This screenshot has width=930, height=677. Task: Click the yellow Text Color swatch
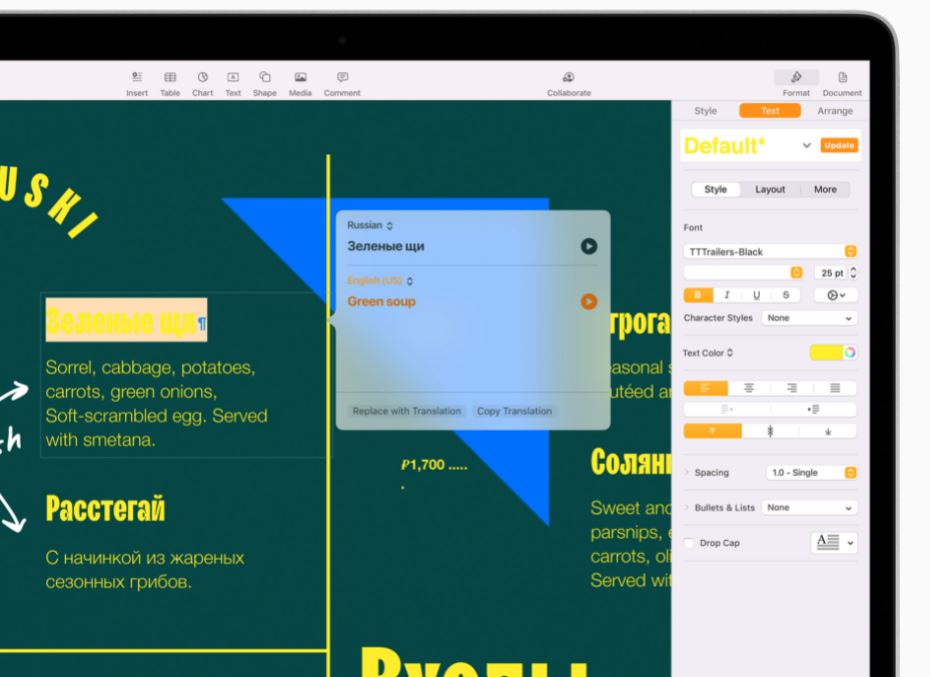tap(826, 352)
